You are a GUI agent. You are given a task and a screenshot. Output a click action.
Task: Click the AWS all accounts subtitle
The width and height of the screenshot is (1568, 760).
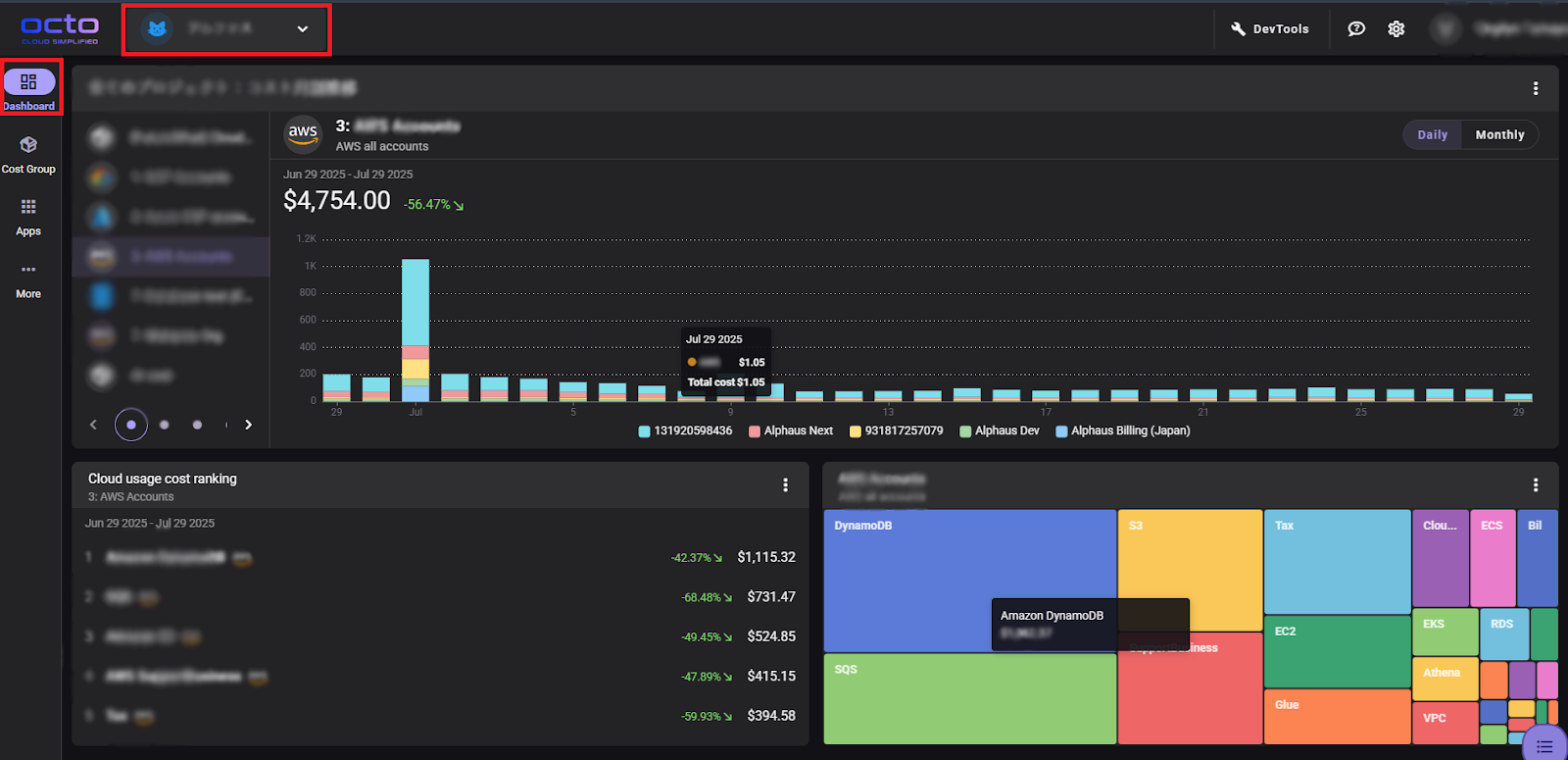382,146
